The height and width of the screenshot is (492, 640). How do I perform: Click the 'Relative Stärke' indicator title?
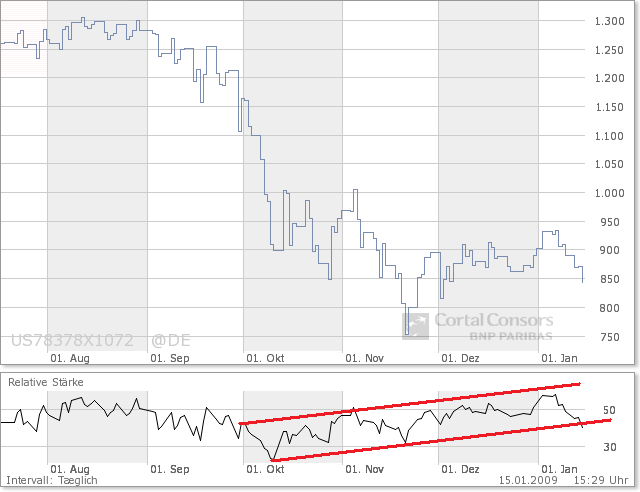tap(46, 382)
